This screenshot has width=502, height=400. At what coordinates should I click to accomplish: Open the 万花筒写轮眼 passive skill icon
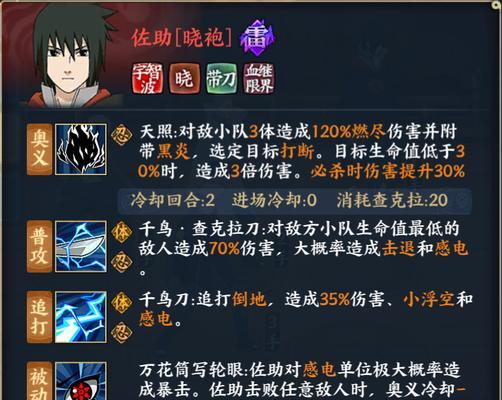point(81,381)
